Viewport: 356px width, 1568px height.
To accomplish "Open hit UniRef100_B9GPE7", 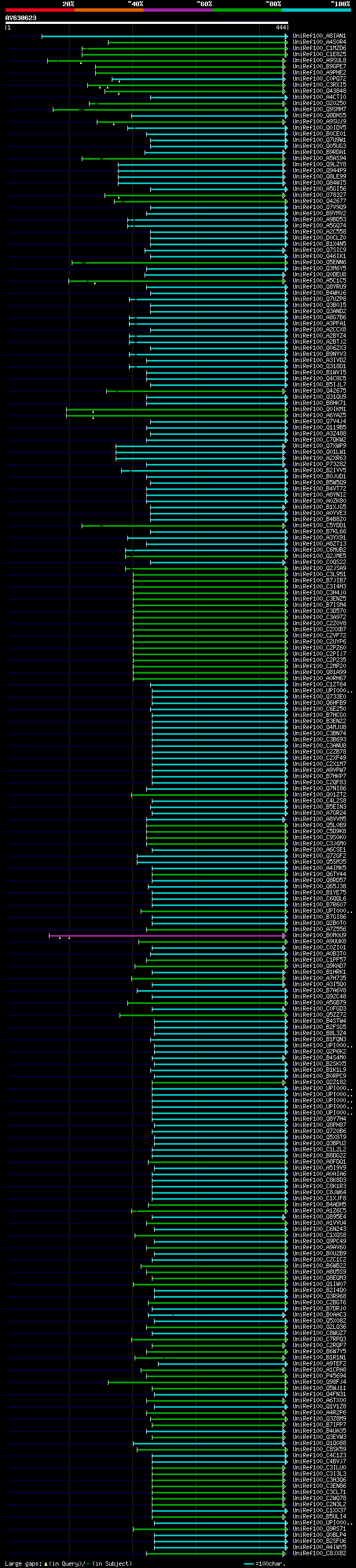I will [x=319, y=66].
